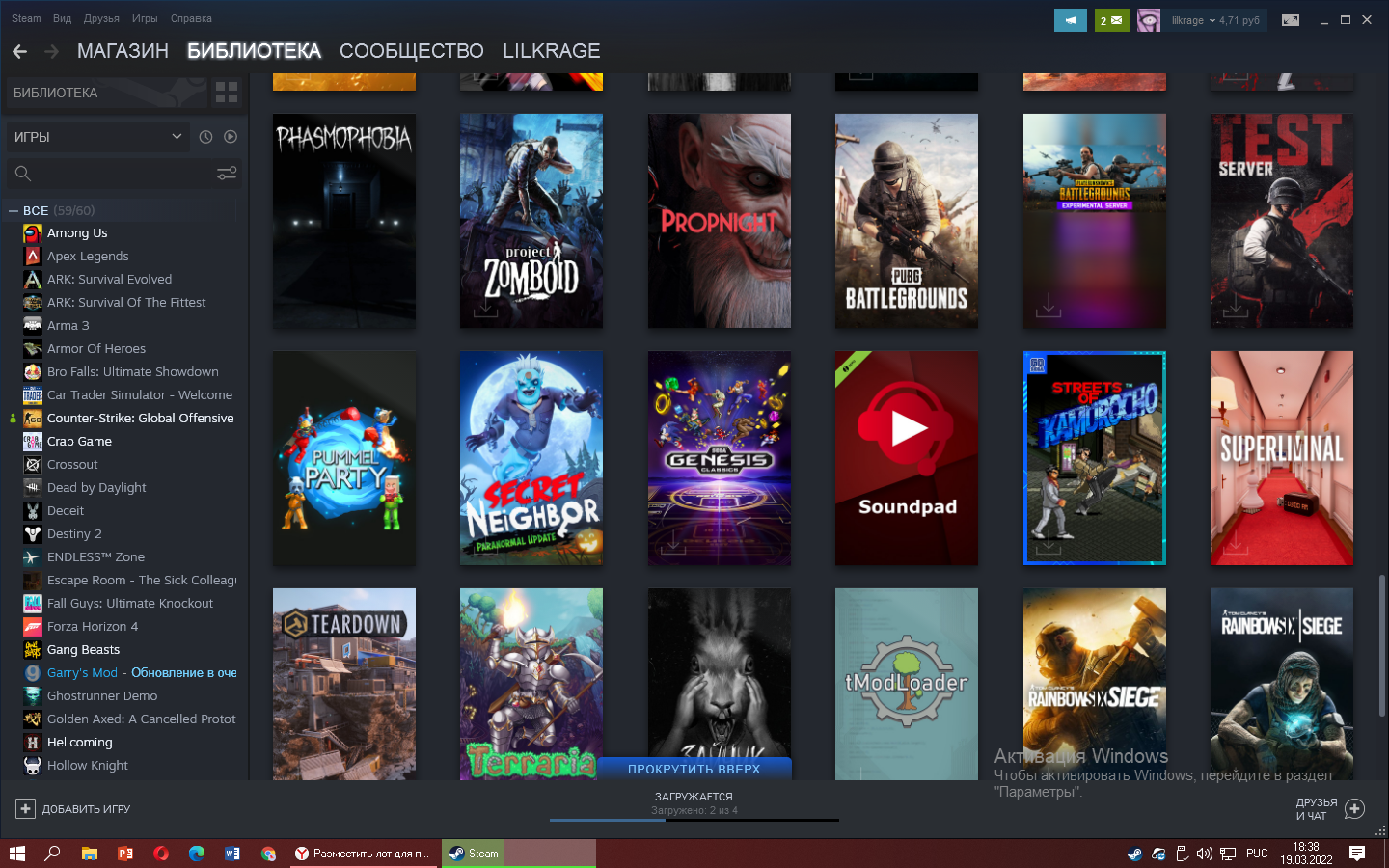Select Counter-Strike: Global Offensive
This screenshot has width=1389, height=868.
140,419
